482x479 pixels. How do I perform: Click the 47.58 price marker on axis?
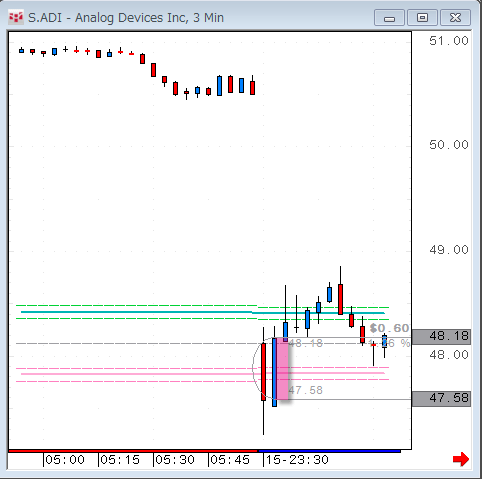coord(441,399)
